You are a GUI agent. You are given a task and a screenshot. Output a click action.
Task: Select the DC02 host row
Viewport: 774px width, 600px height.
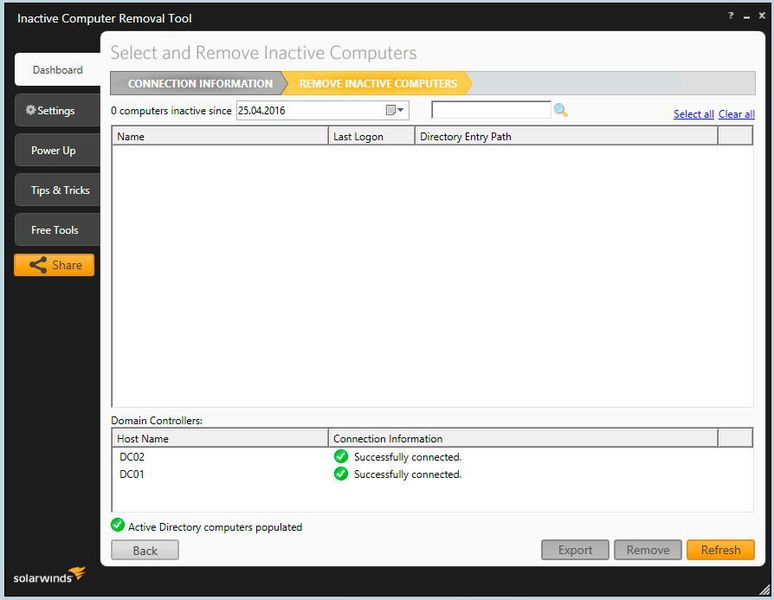tap(432, 456)
